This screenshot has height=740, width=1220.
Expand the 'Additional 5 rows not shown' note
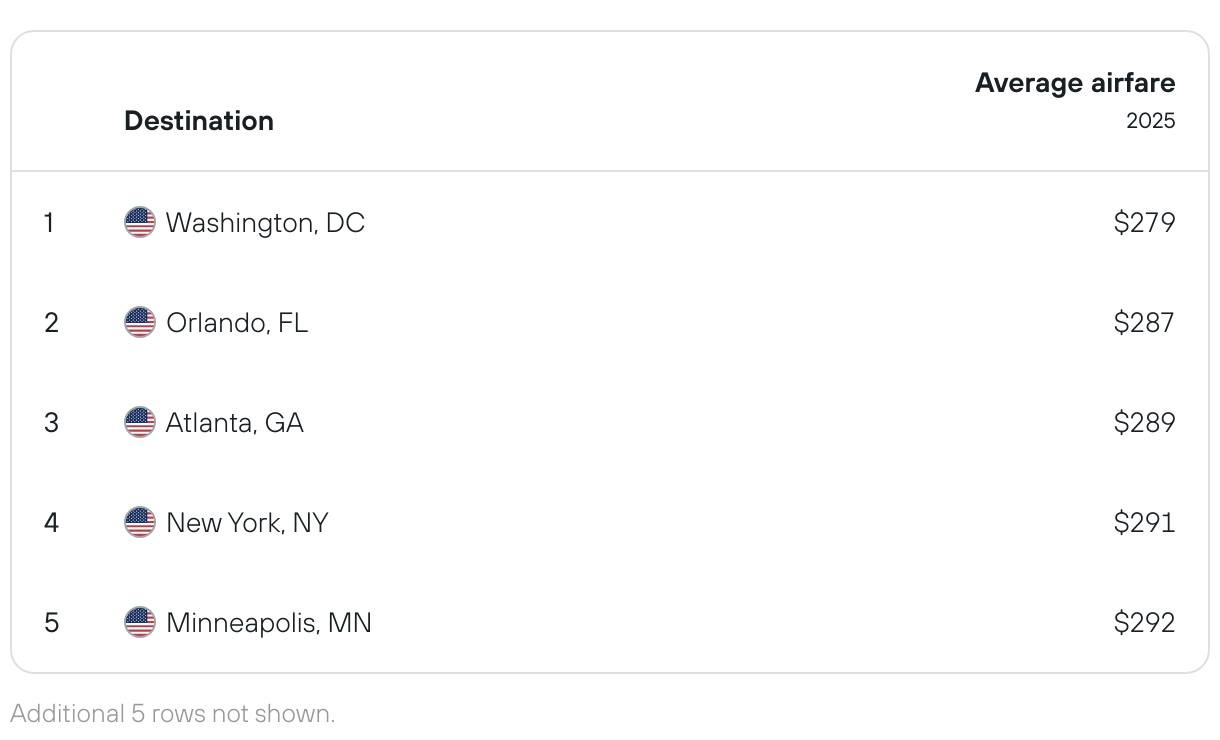click(173, 714)
